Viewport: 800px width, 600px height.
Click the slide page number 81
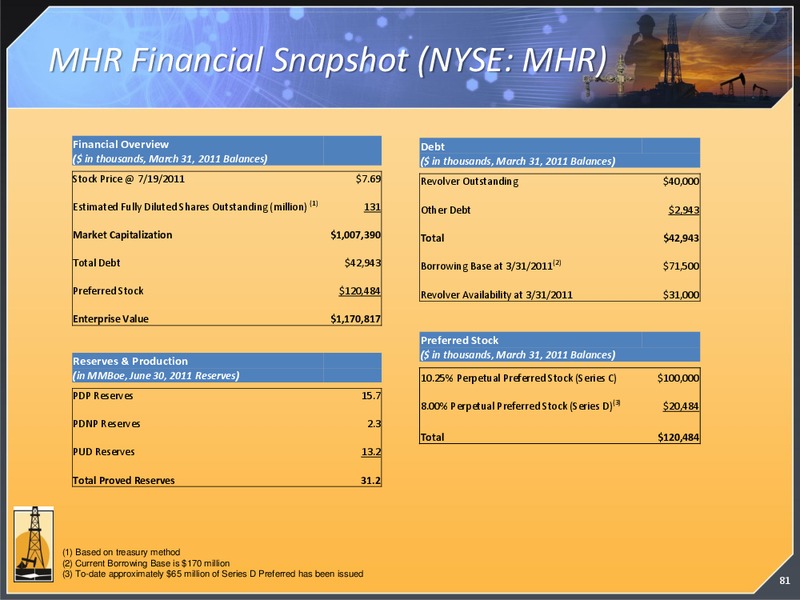tap(785, 581)
